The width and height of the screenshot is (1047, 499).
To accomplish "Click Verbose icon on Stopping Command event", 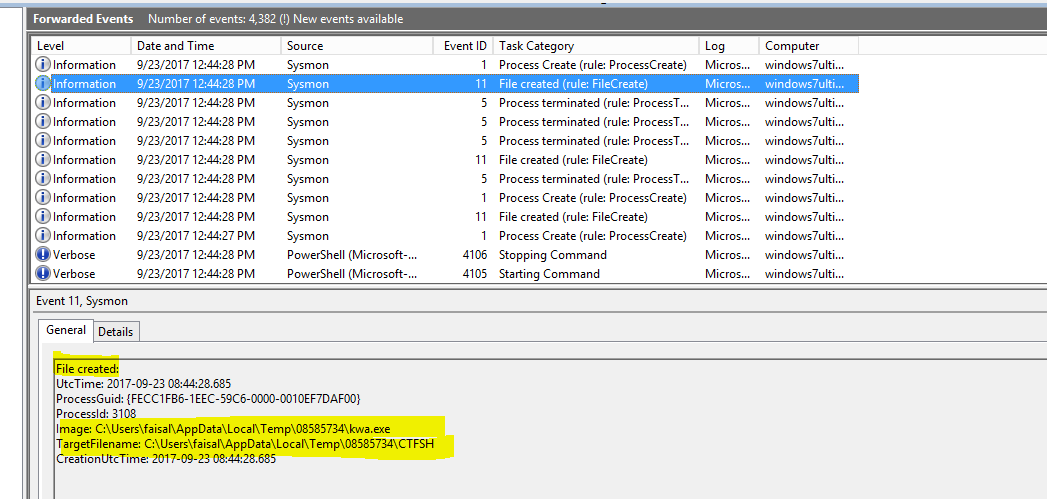I will pos(43,255).
